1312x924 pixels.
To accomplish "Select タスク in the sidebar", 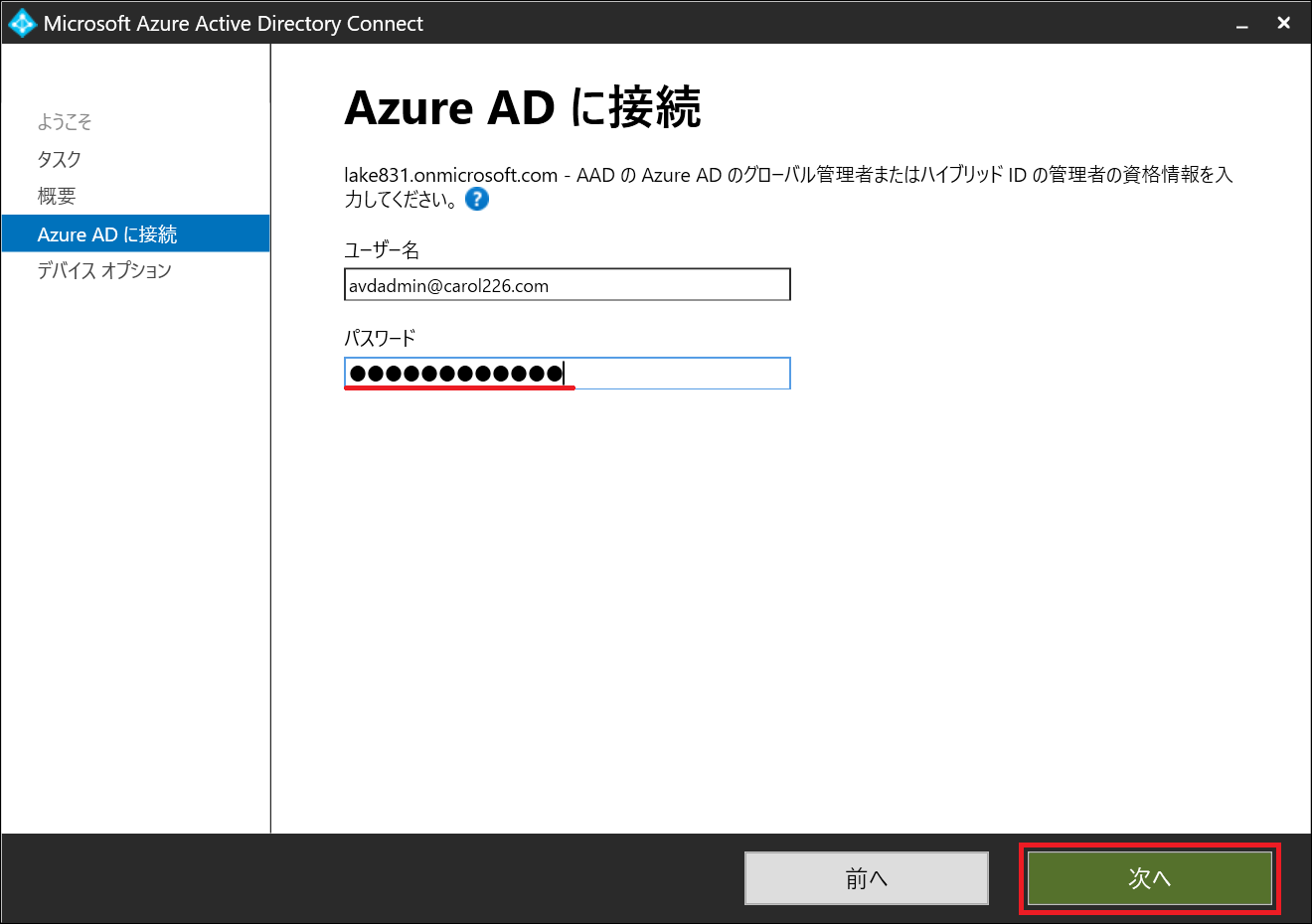I will point(60,159).
